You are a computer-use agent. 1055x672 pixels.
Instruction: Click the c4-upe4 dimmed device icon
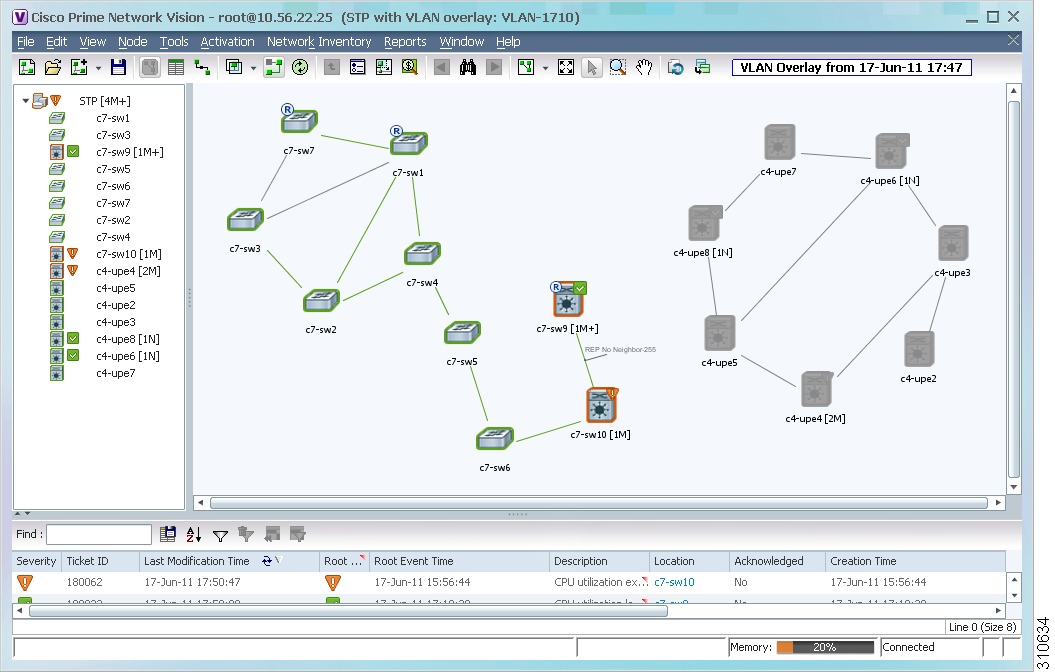(x=816, y=389)
